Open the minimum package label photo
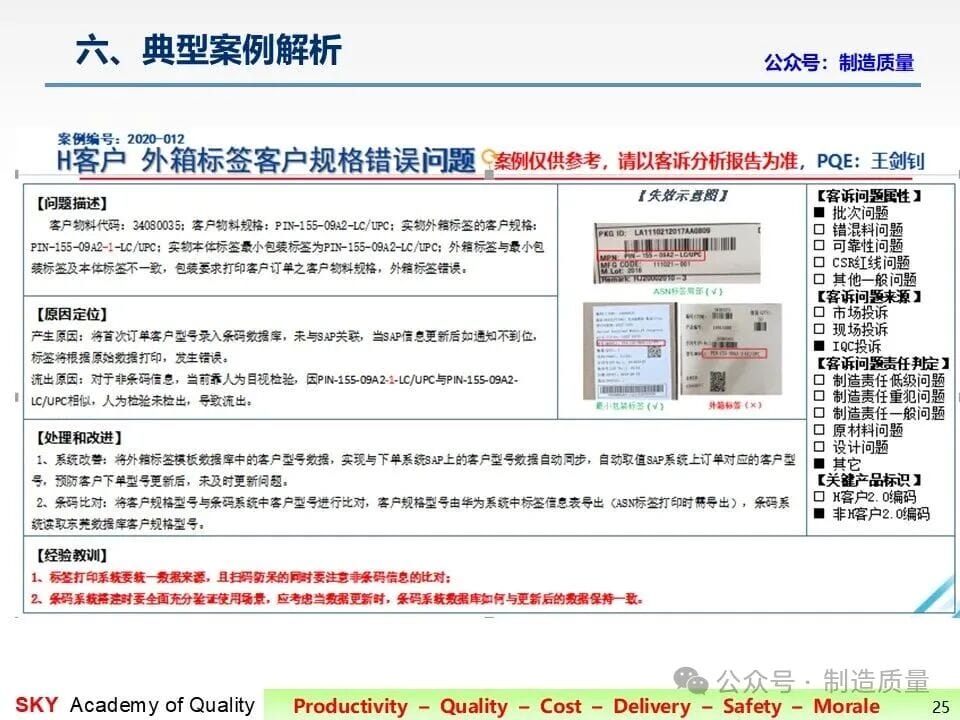The image size is (960, 720). point(629,351)
